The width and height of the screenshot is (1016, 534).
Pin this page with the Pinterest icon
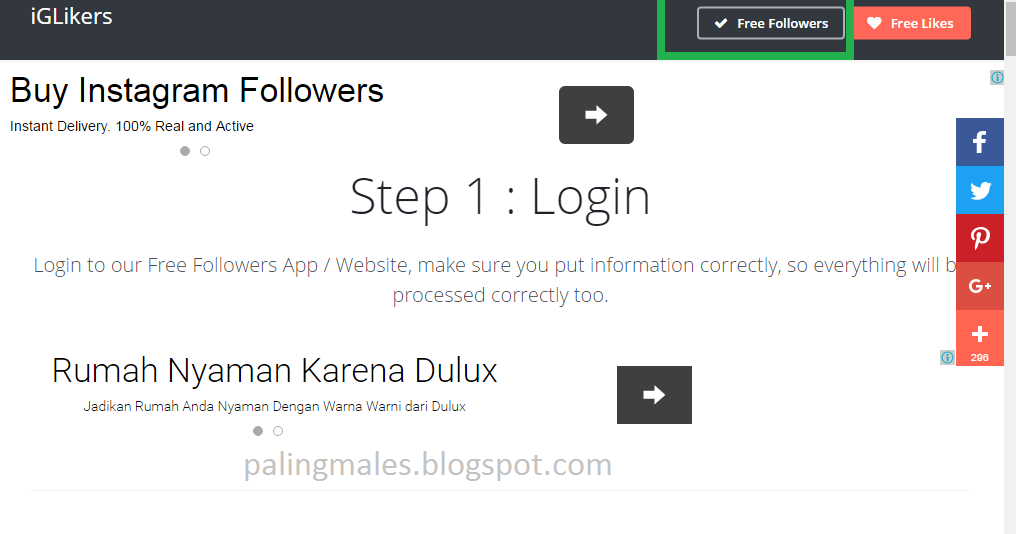980,238
